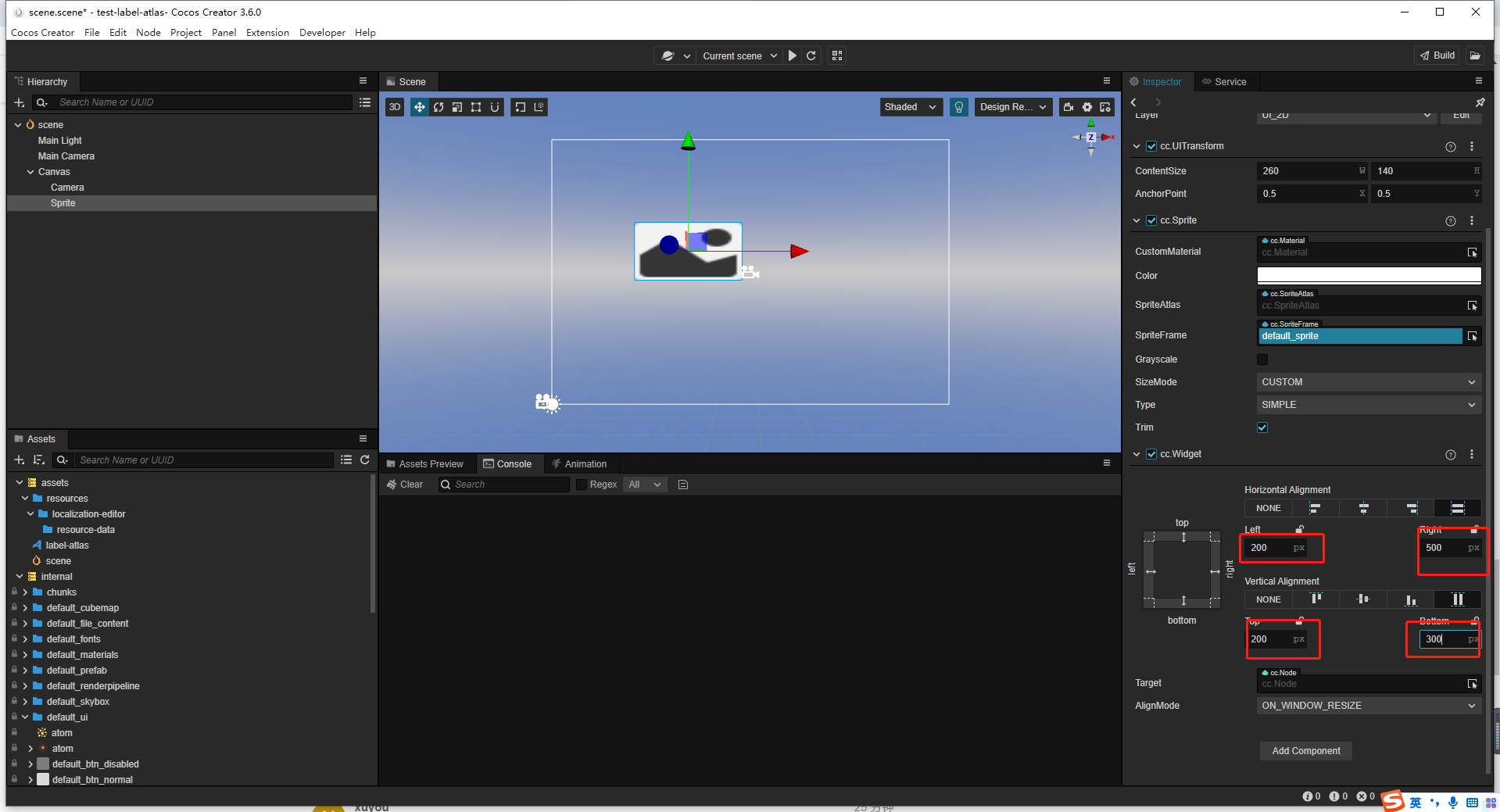Open the console log filter All dropdown
This screenshot has height=812, width=1500.
[646, 485]
